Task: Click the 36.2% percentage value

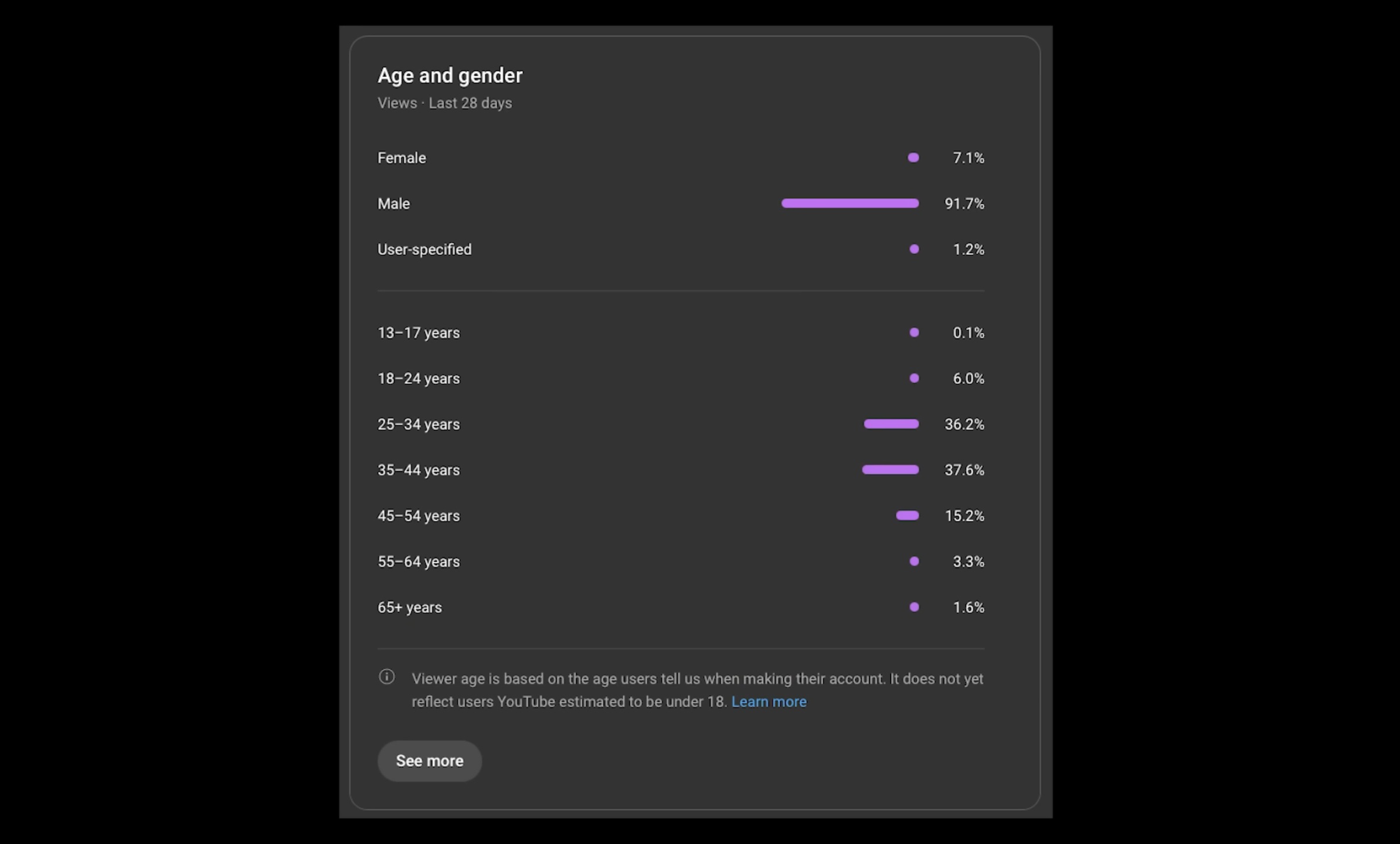Action: pyautogui.click(x=964, y=424)
